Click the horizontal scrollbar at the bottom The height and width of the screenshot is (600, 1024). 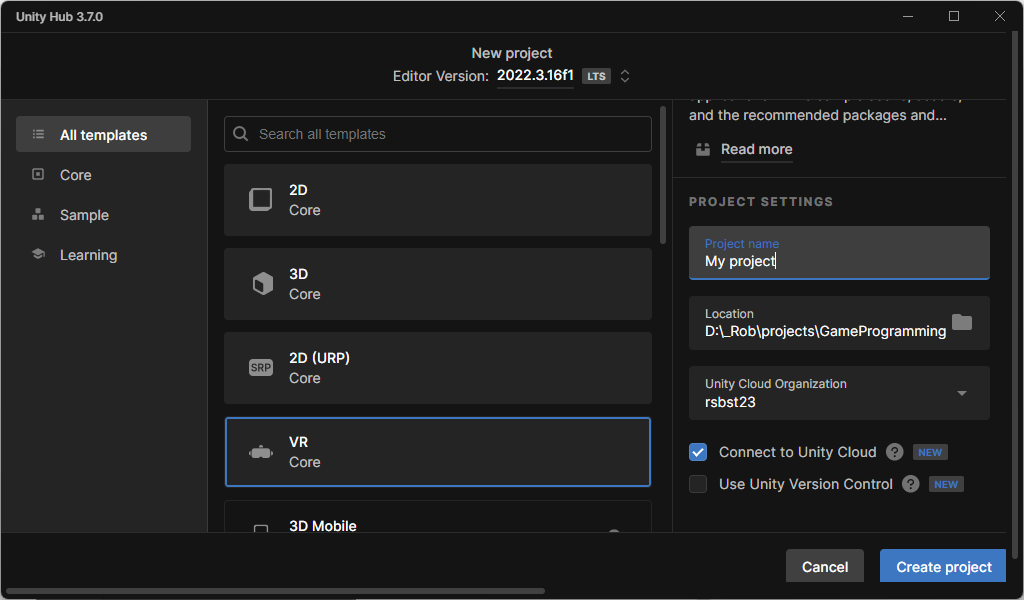[275, 591]
